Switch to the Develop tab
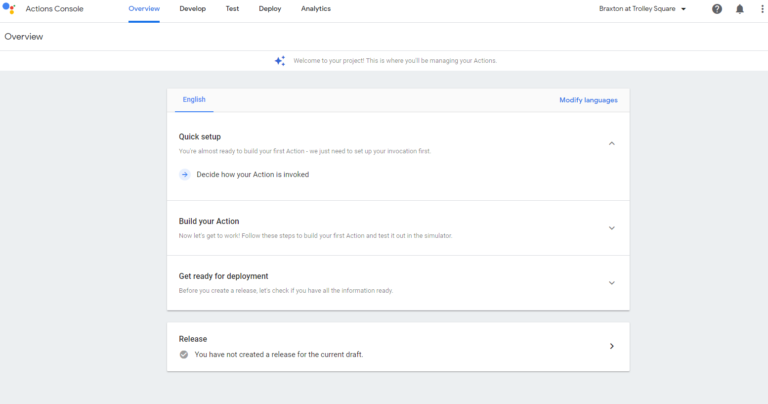Image resolution: width=768 pixels, height=404 pixels. pos(192,9)
